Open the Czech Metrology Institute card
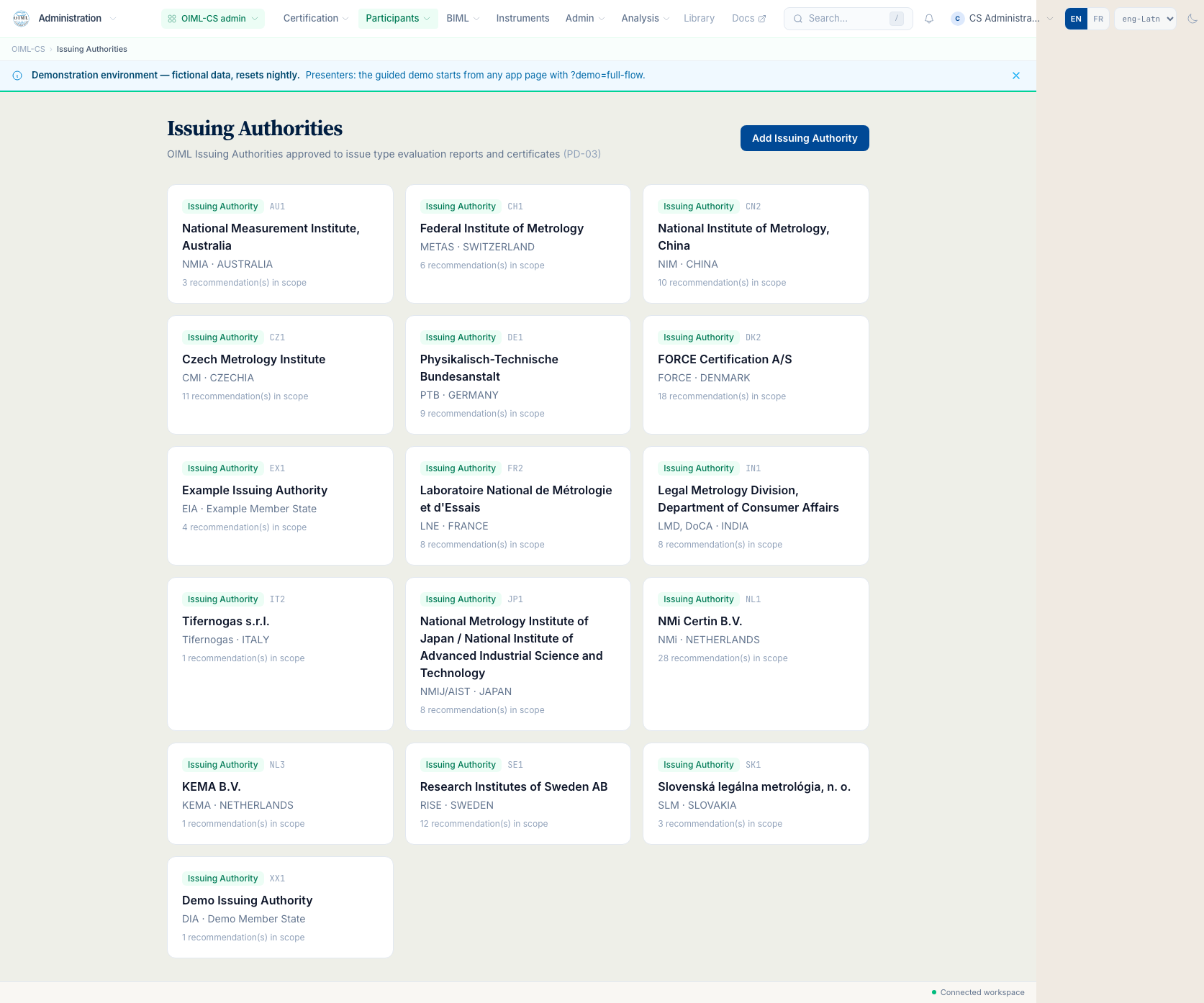The image size is (1204, 1003). (x=280, y=375)
